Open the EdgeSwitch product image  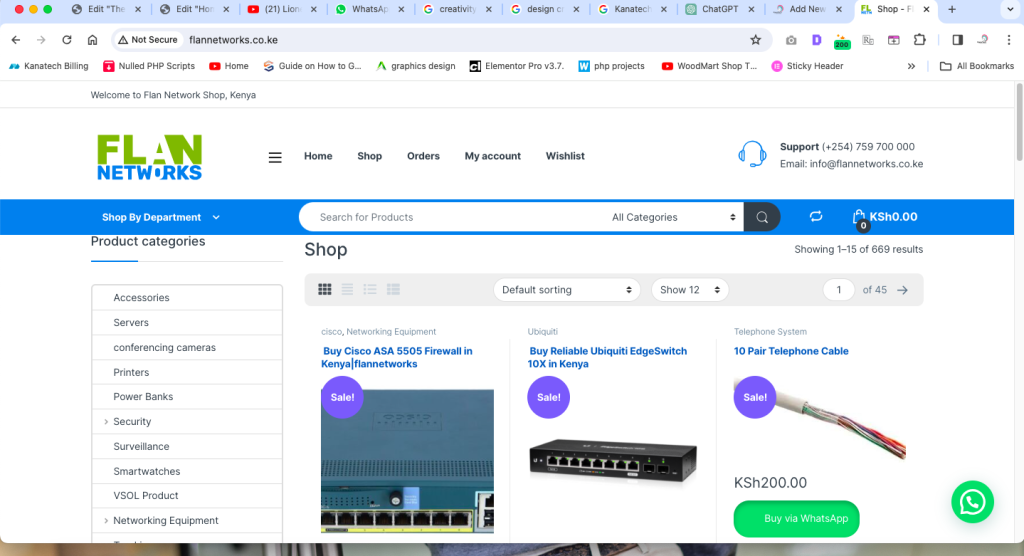coord(613,461)
